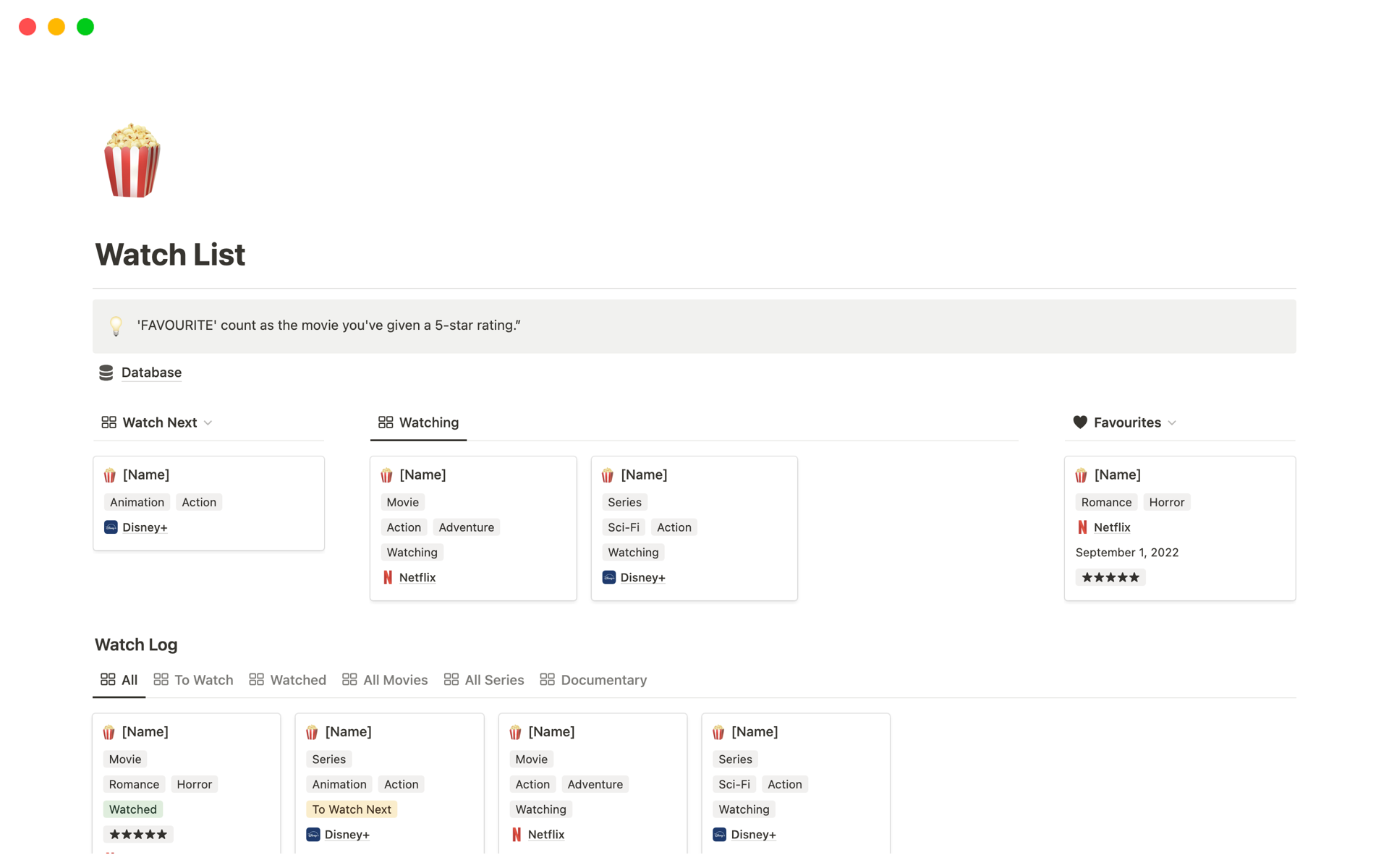Click popcorn icon on Watch Next card
Viewport: 1389px width, 868px height.
(x=110, y=475)
